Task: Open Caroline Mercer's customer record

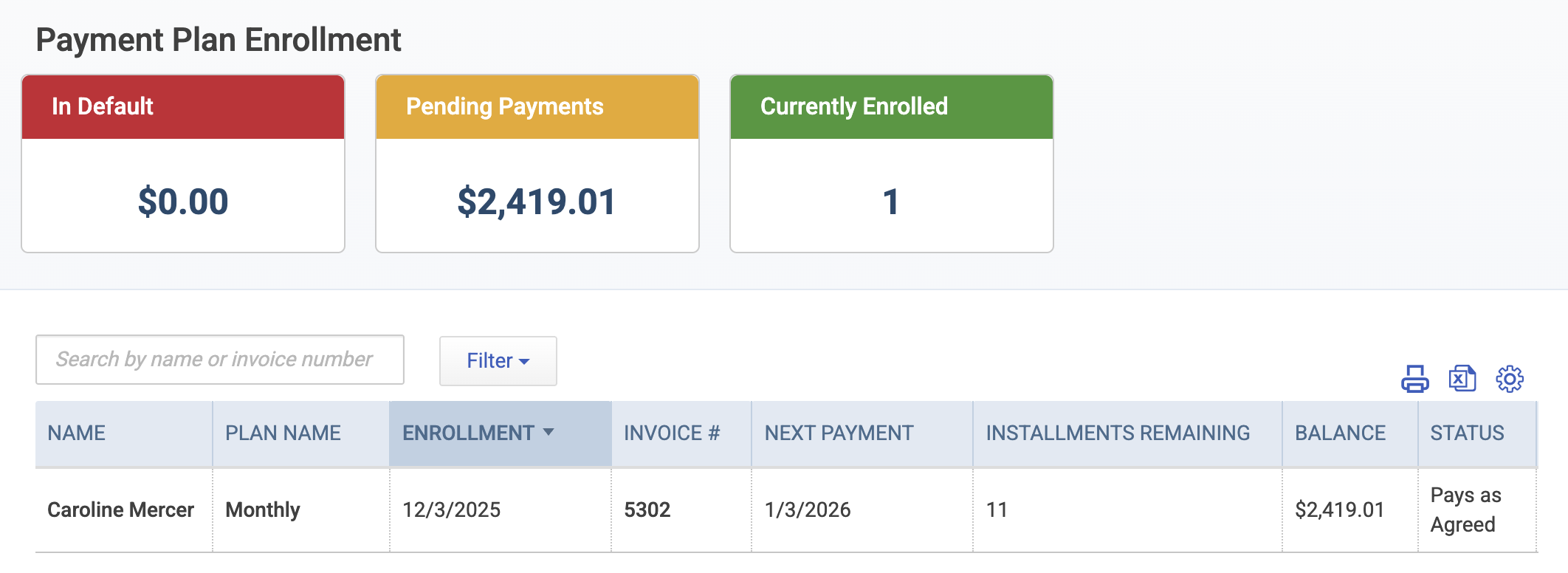Action: point(121,510)
